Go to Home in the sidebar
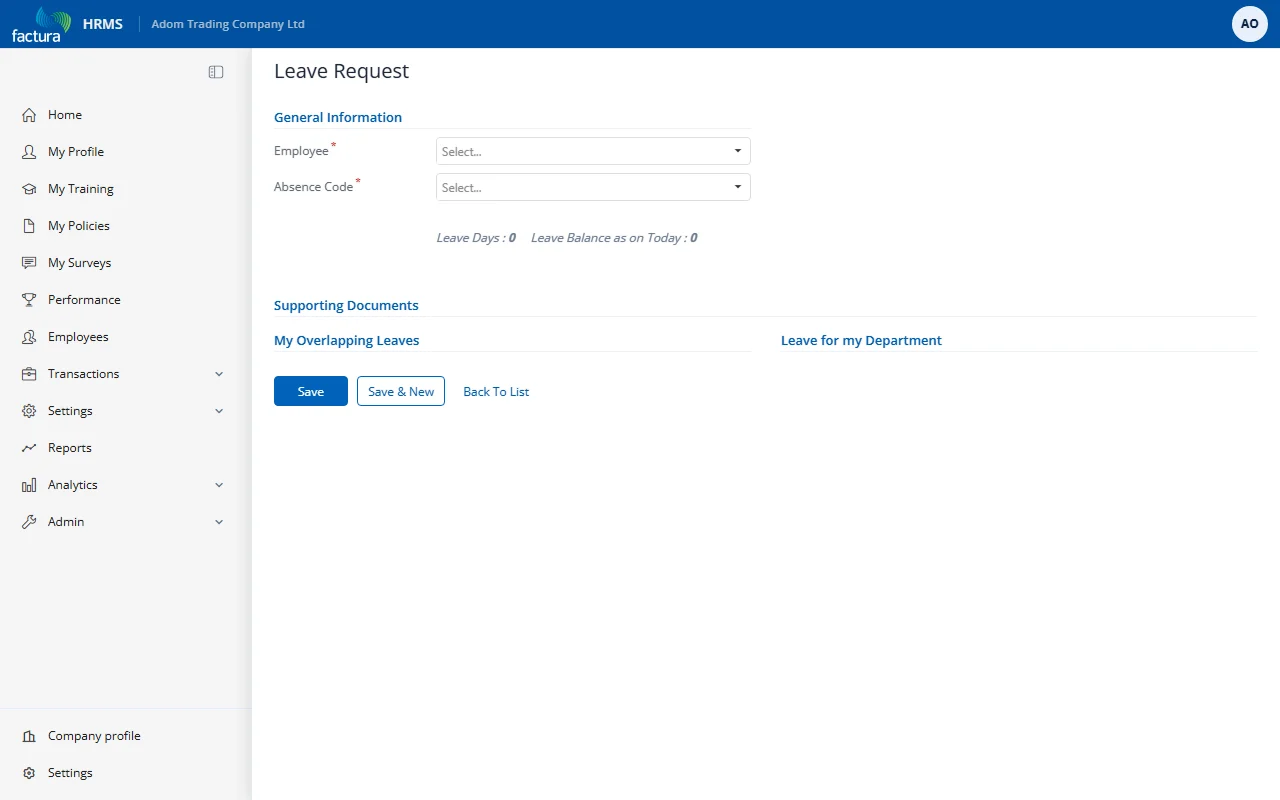This screenshot has width=1280, height=800. [65, 115]
